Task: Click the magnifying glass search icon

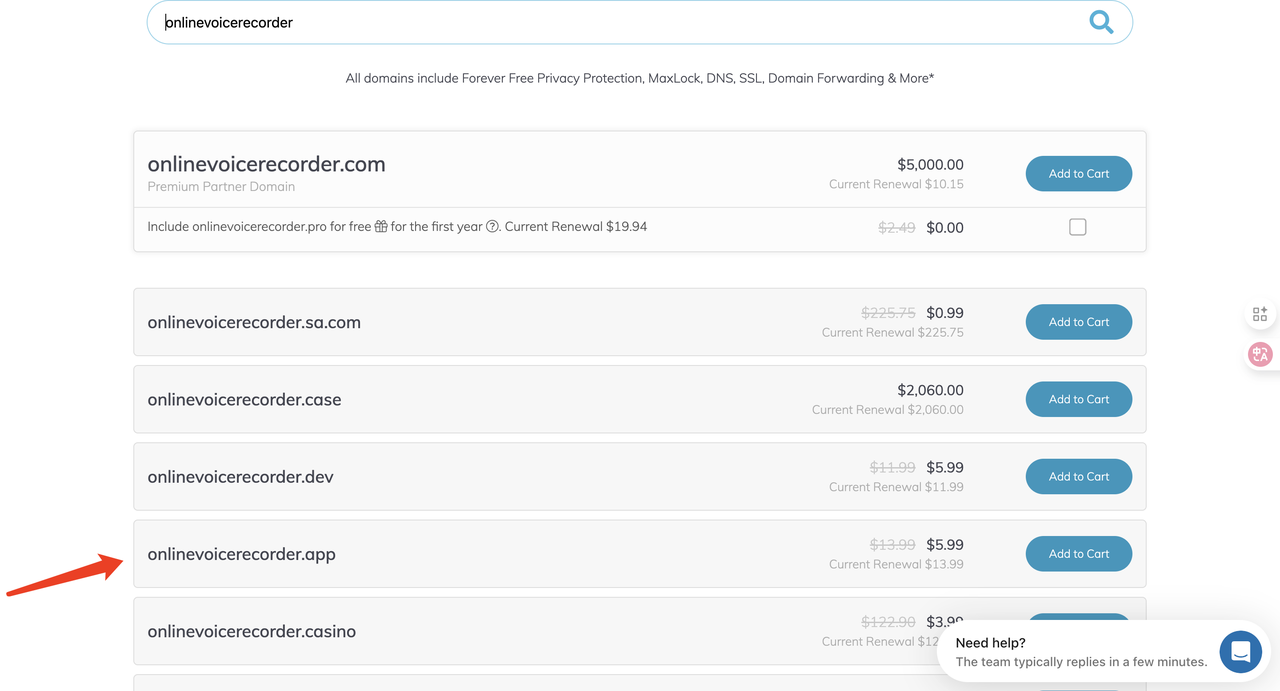Action: coord(1101,22)
